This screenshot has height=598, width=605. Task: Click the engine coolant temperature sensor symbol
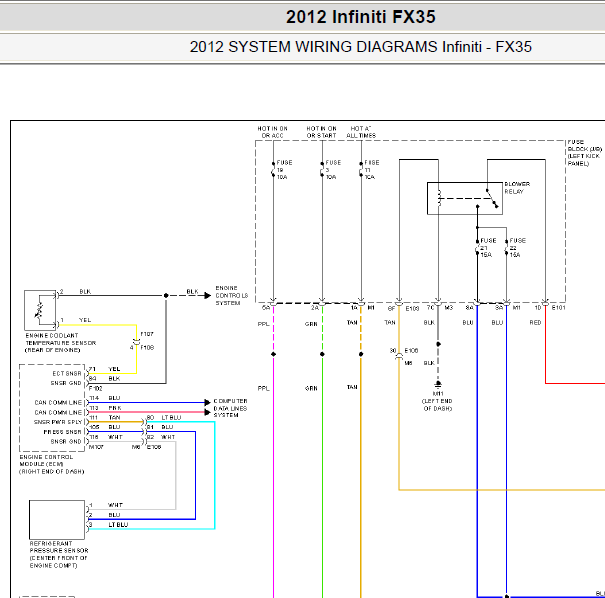pyautogui.click(x=40, y=310)
